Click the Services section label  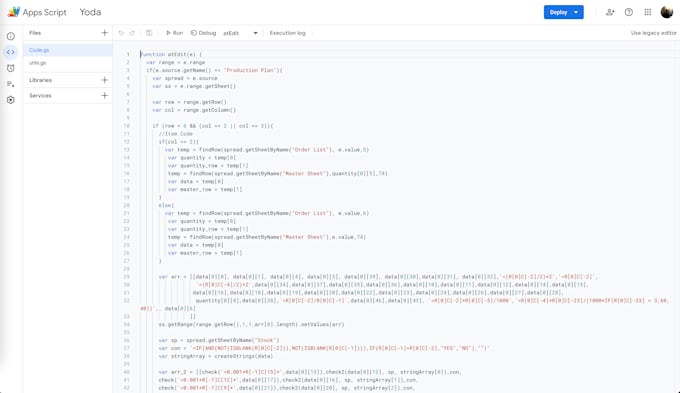click(x=40, y=95)
